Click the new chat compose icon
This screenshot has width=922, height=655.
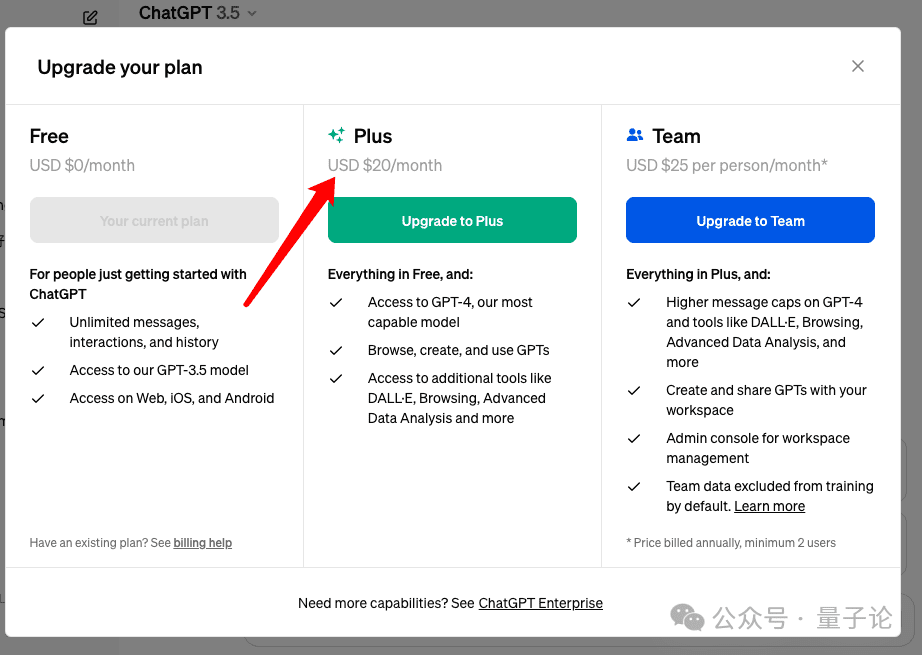[90, 17]
